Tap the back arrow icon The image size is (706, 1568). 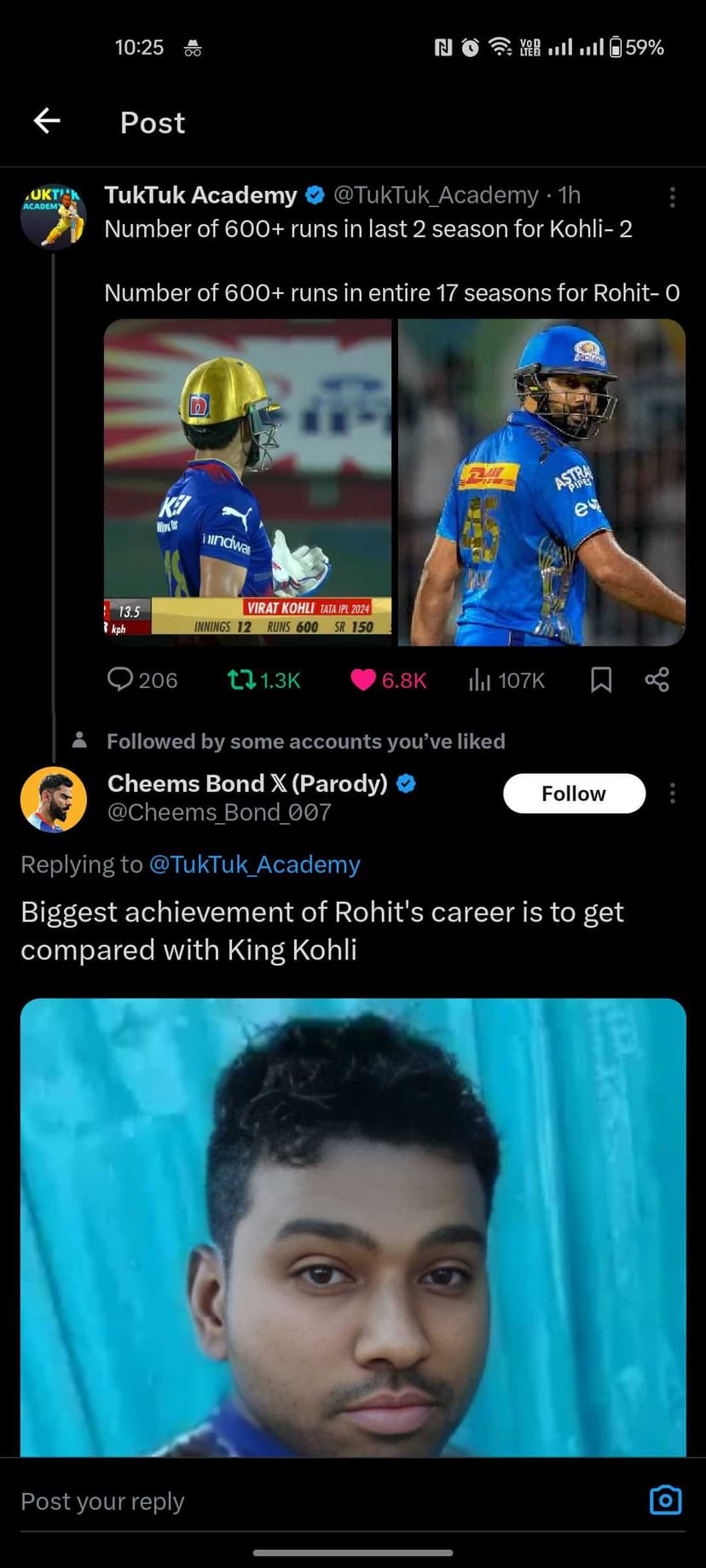pos(47,122)
